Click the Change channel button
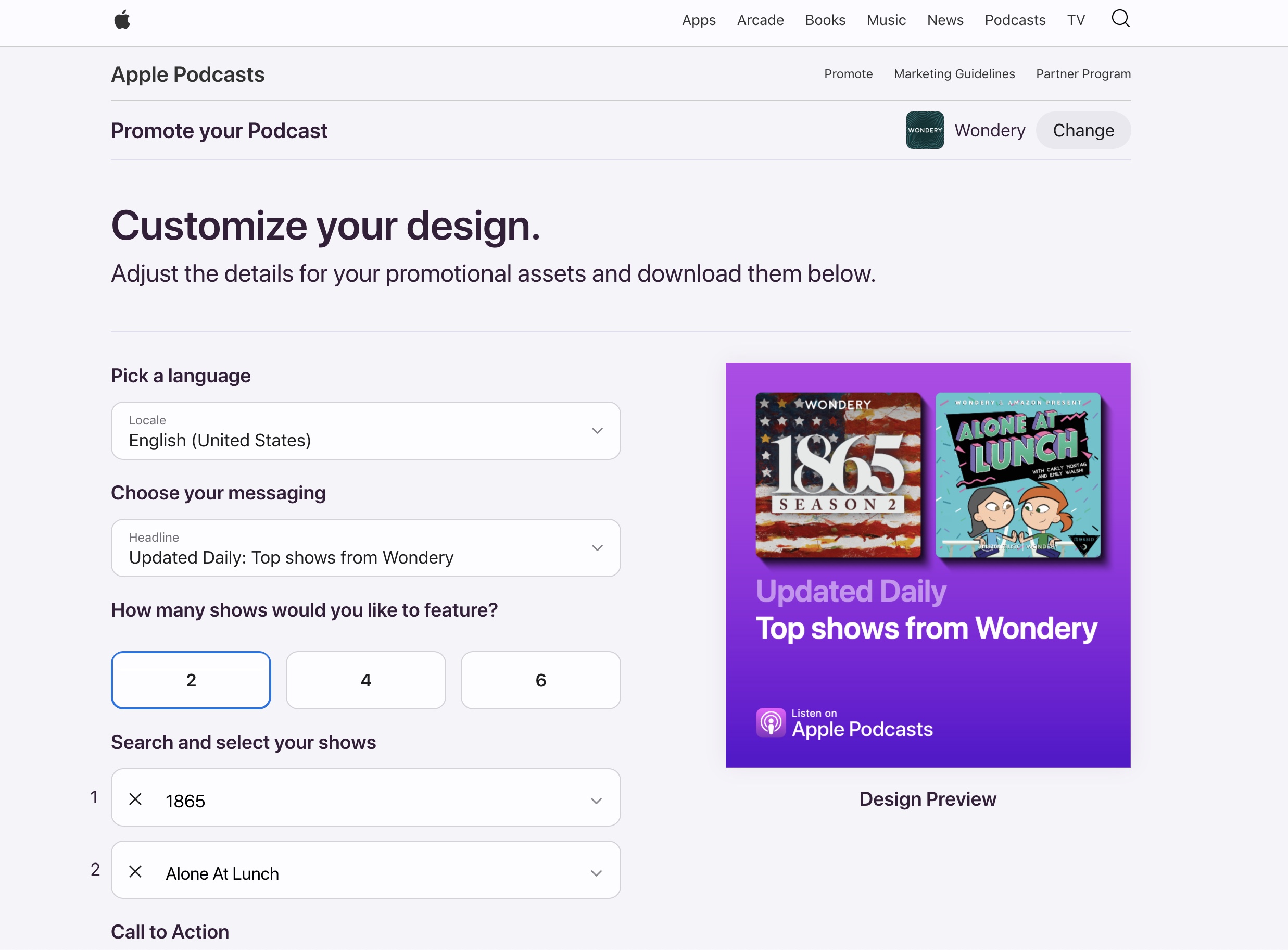Image resolution: width=1288 pixels, height=950 pixels. tap(1083, 131)
